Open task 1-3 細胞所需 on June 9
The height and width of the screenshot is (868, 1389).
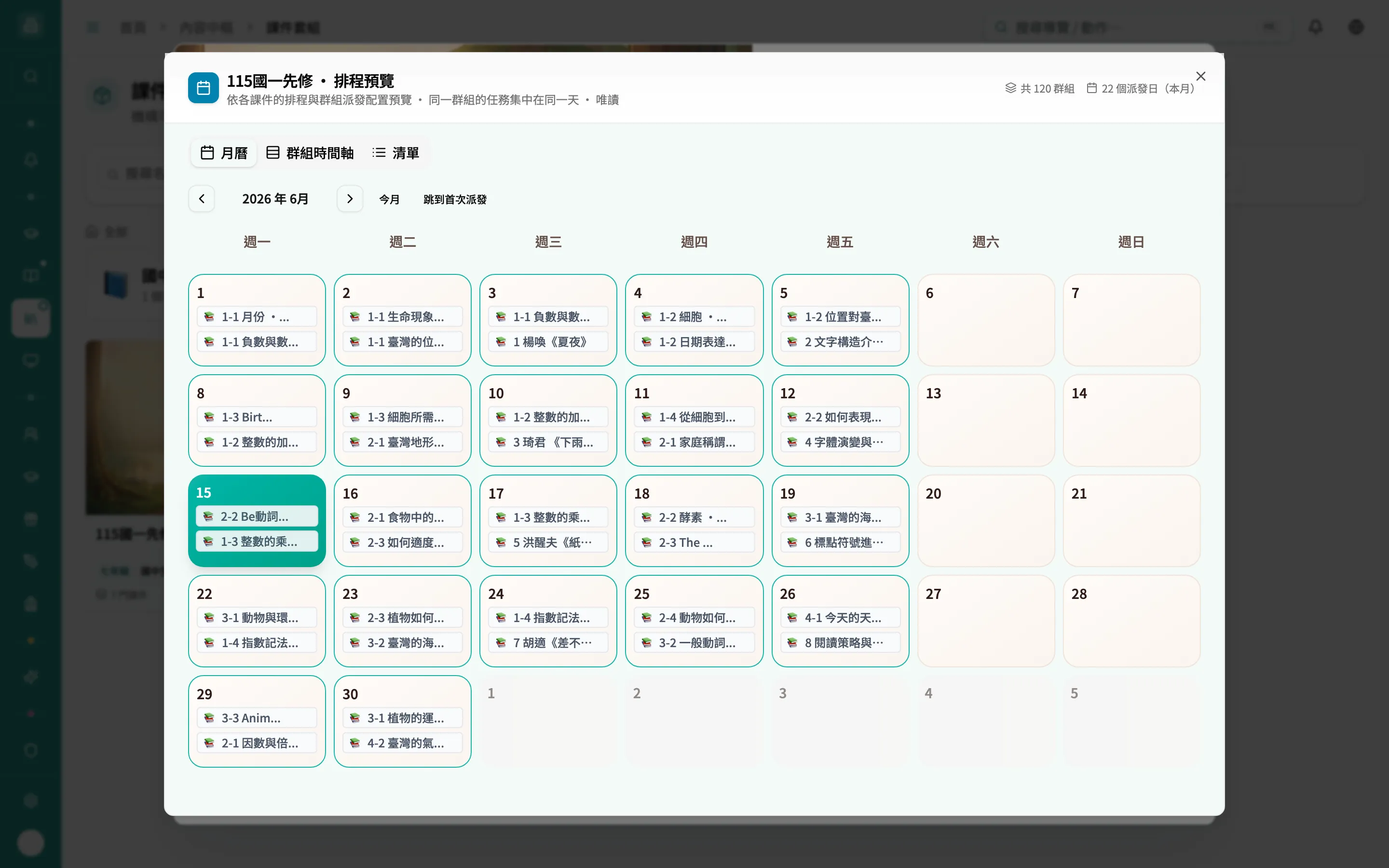tap(402, 417)
